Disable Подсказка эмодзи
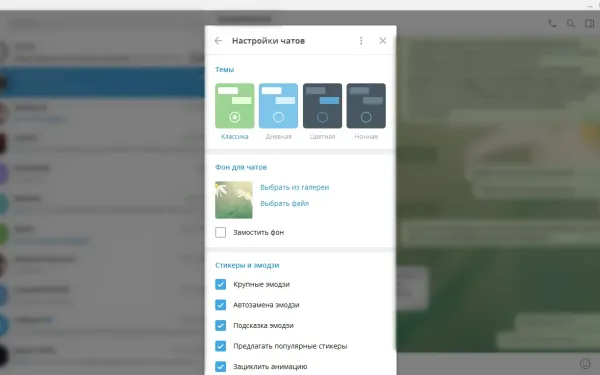The height and width of the screenshot is (375, 600). (220, 326)
